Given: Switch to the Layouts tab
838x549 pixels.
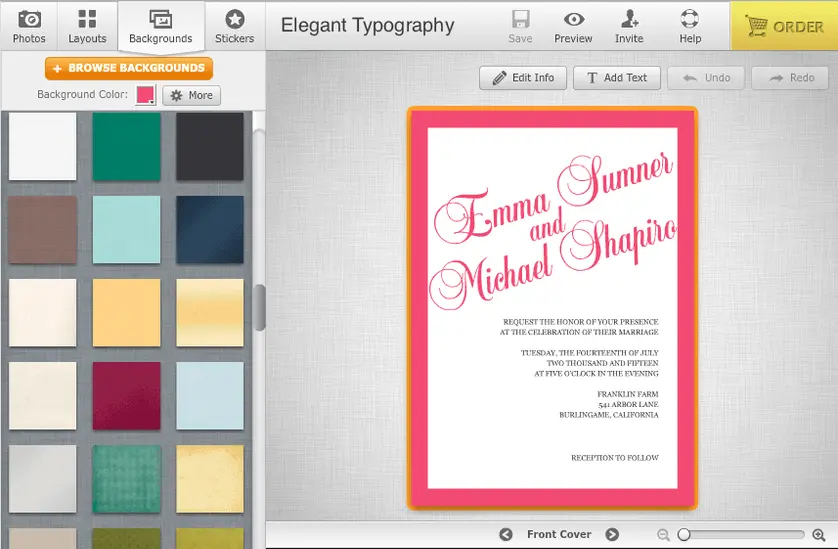Looking at the screenshot, I should [x=87, y=27].
